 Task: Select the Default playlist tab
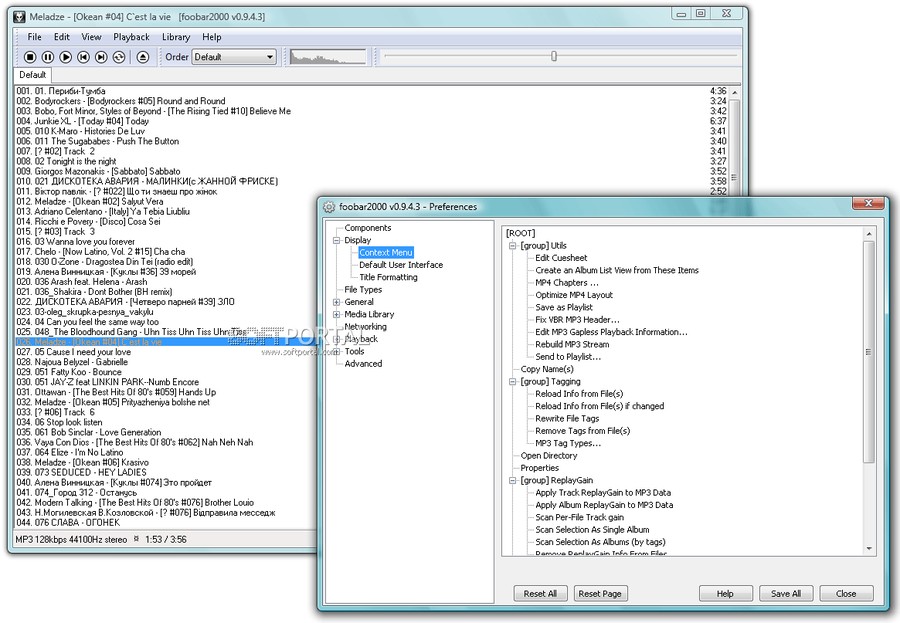33,75
